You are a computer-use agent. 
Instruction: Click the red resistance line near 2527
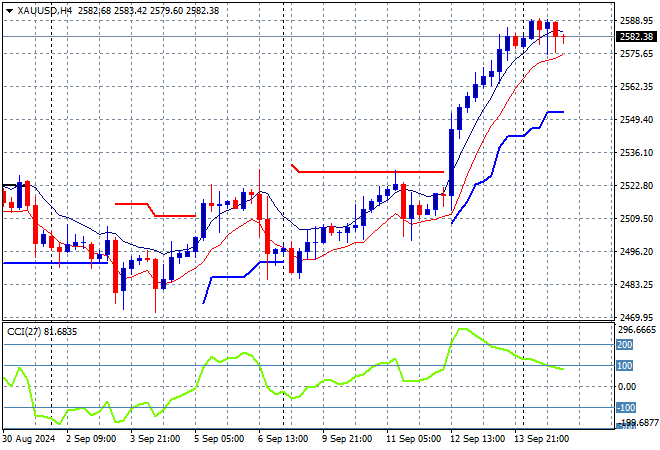point(367,171)
